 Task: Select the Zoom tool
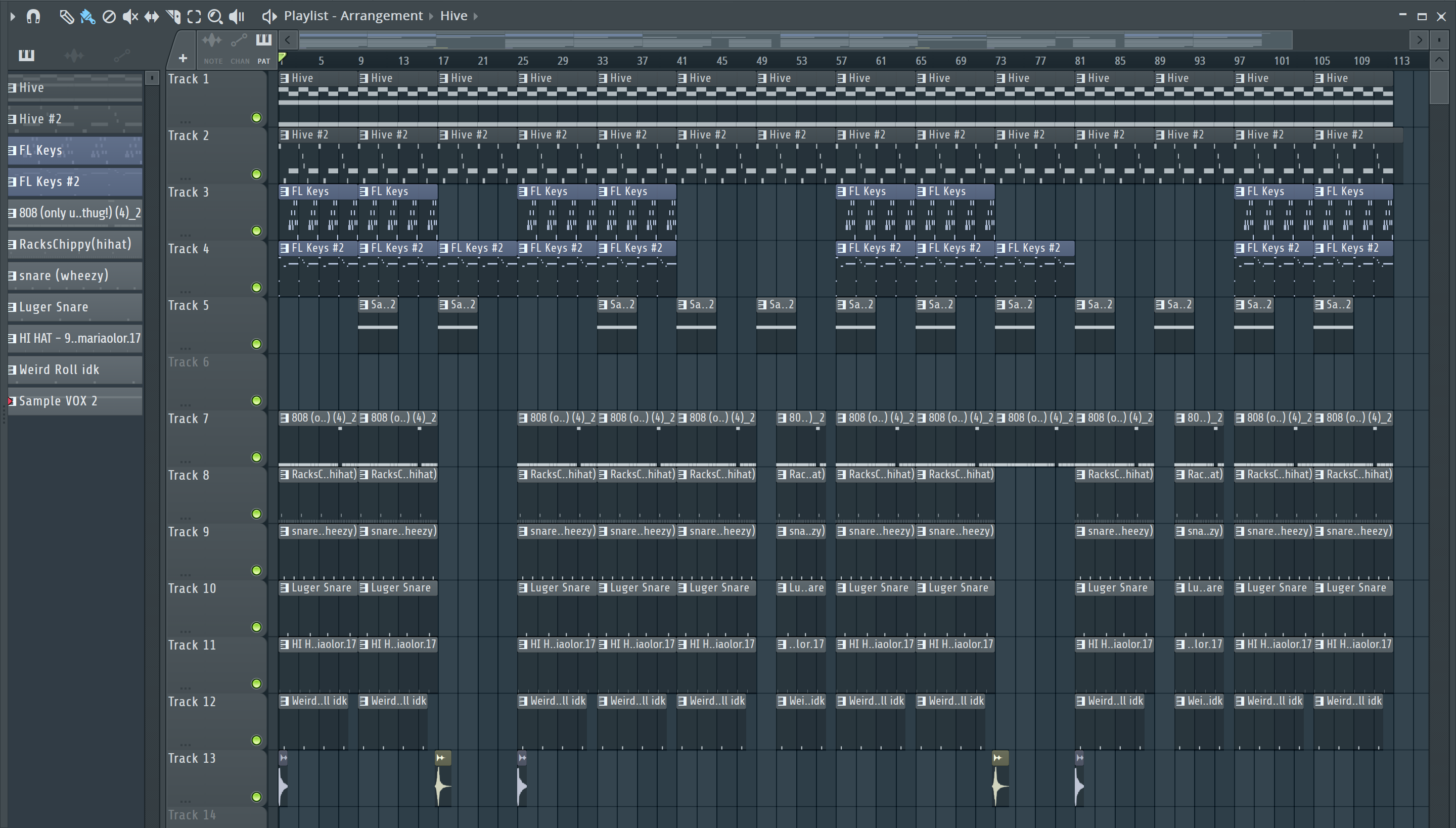click(215, 17)
